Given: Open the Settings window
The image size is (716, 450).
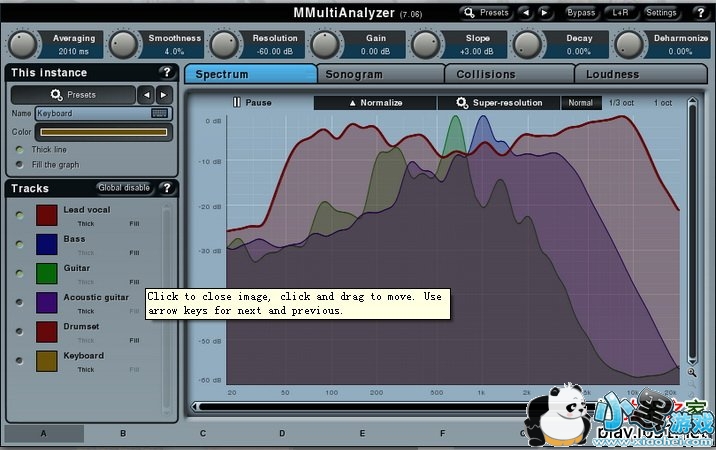Looking at the screenshot, I should (x=661, y=13).
